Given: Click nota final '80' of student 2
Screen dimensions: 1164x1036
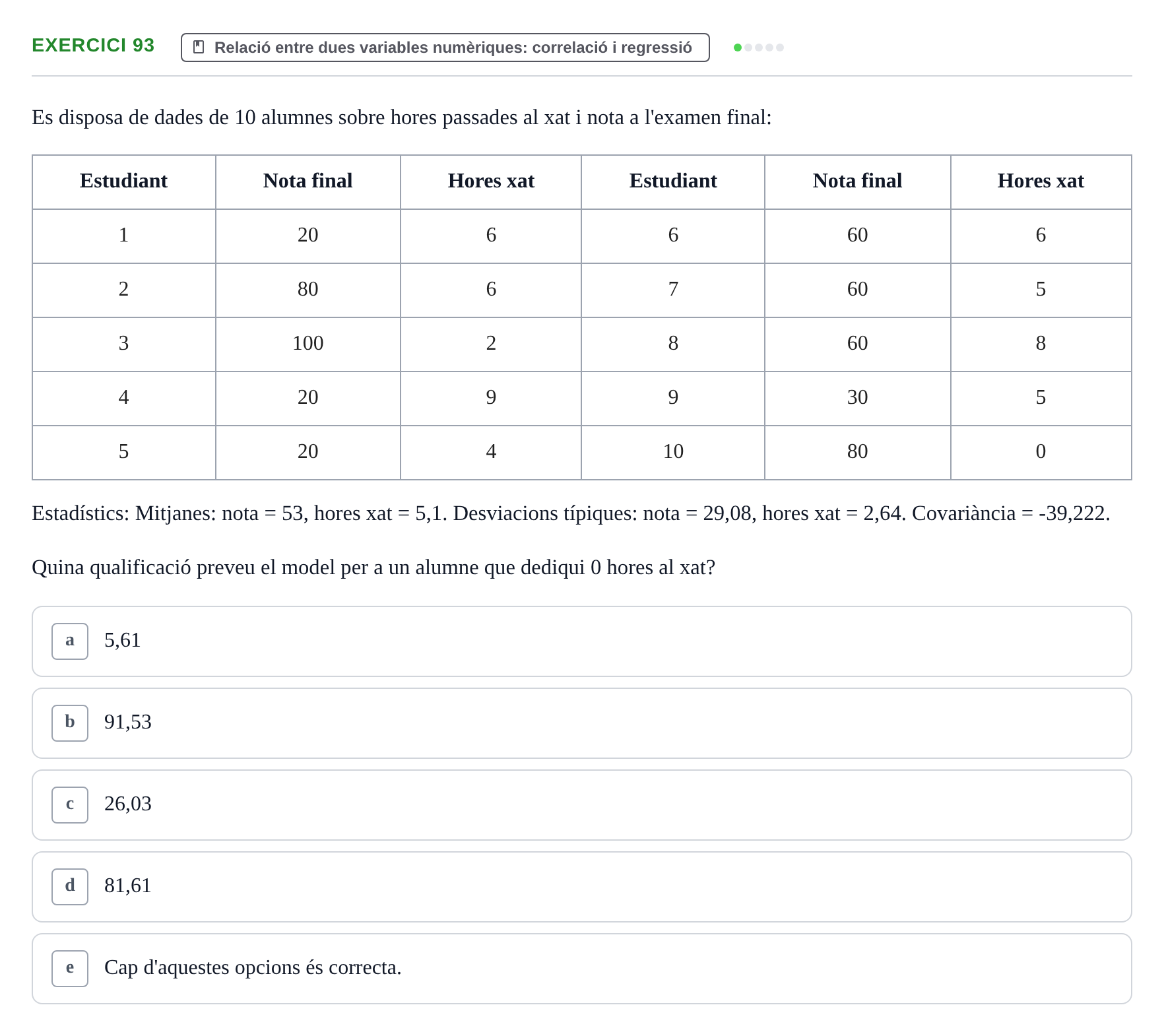Looking at the screenshot, I should tap(308, 290).
